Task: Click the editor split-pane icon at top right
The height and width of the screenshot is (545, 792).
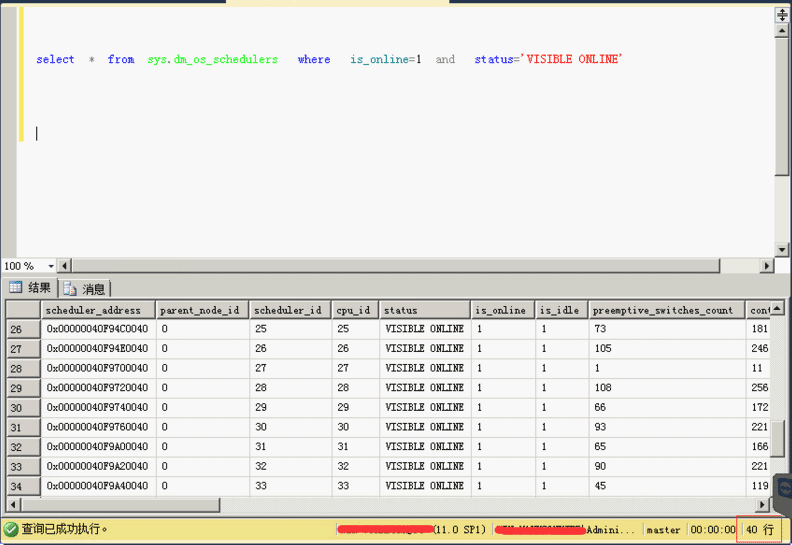Action: (782, 15)
